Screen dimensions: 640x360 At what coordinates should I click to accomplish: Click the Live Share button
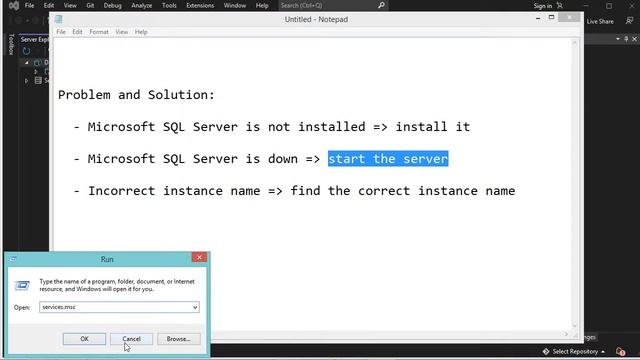600,21
